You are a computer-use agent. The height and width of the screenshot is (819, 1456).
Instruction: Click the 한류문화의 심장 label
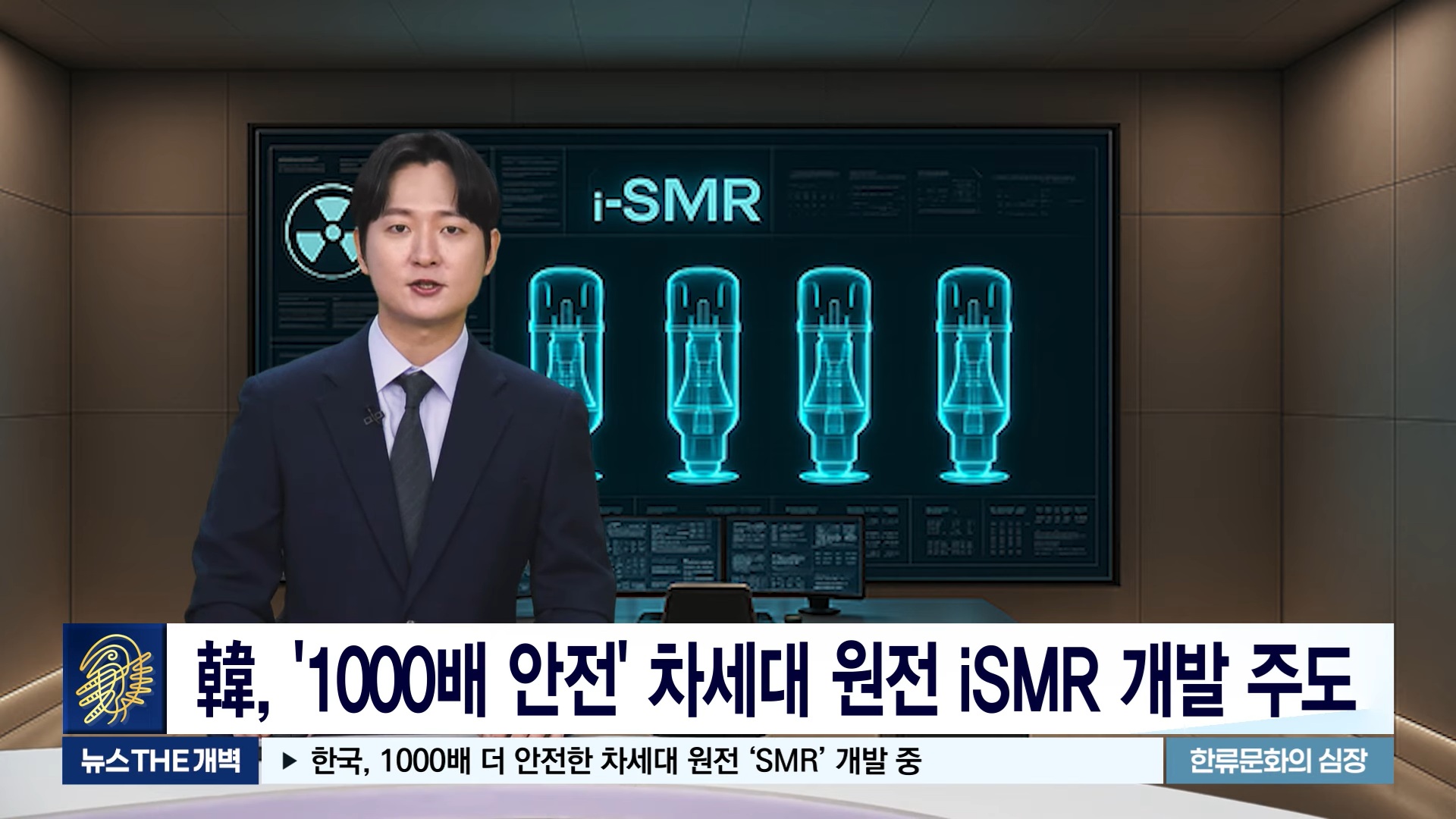[1279, 761]
